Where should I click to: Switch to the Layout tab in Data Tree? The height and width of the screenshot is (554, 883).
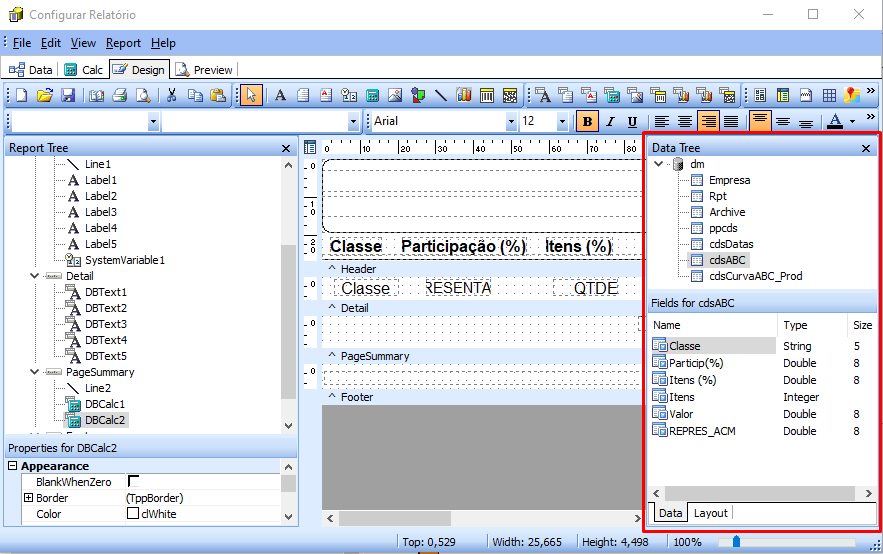click(710, 513)
